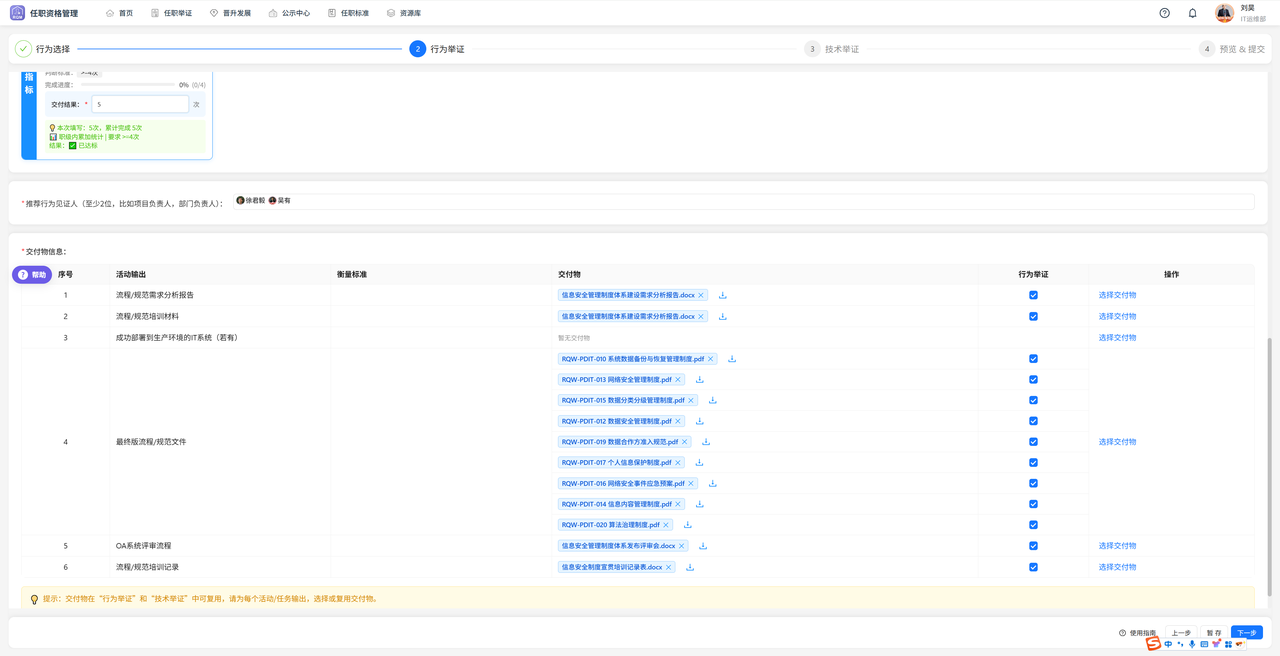This screenshot has width=1280, height=656.
Task: Download 信息安全制度宣贯培训记录表.docx
Action: [690, 567]
